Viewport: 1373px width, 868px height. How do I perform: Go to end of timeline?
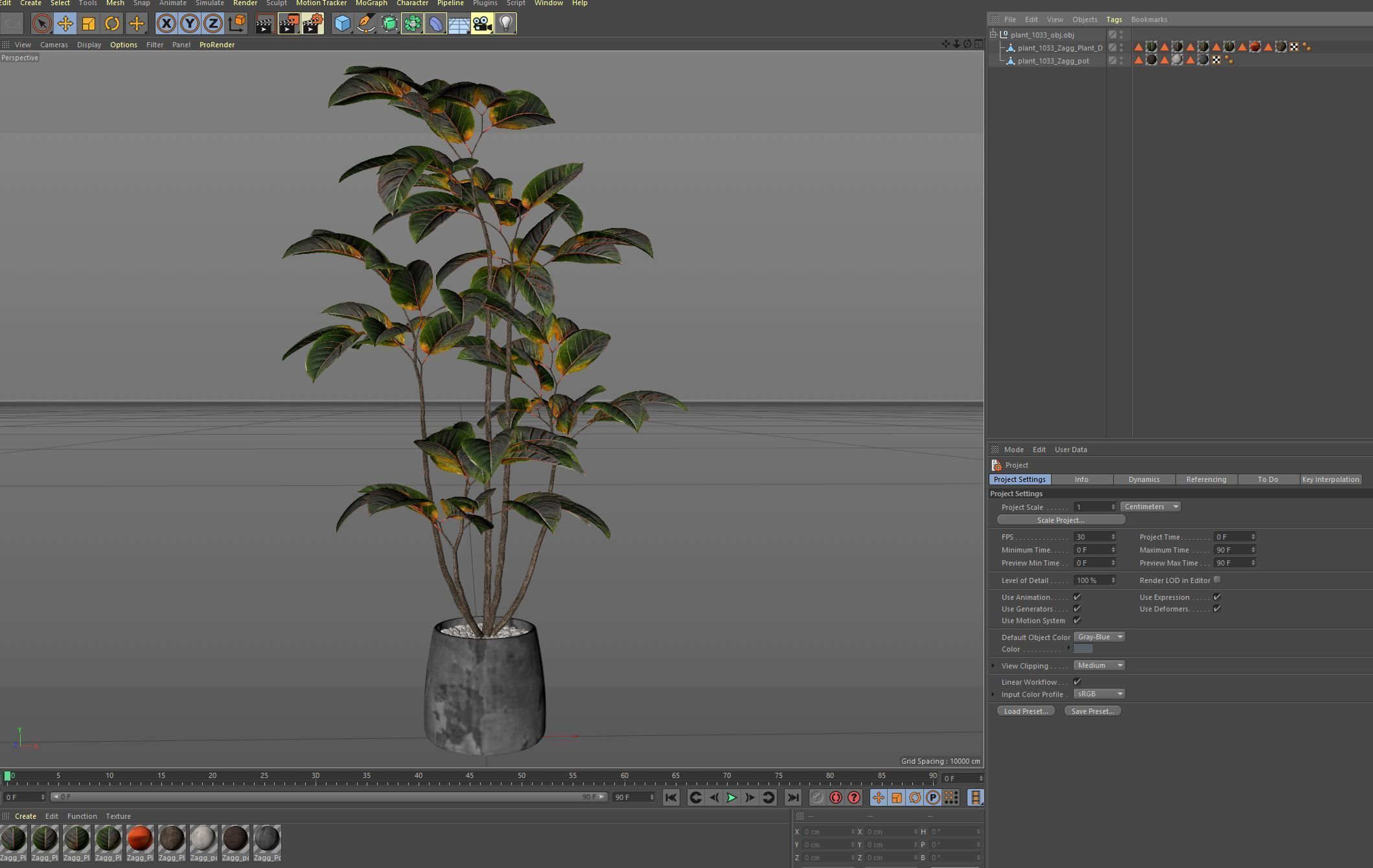(793, 797)
